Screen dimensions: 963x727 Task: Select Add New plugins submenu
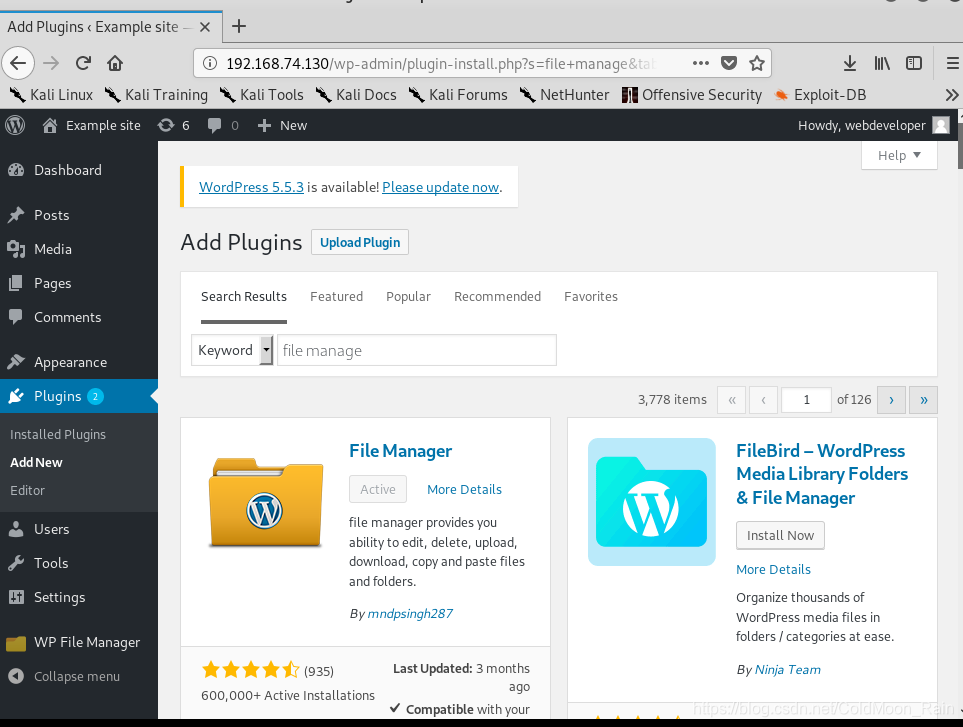(x=36, y=462)
